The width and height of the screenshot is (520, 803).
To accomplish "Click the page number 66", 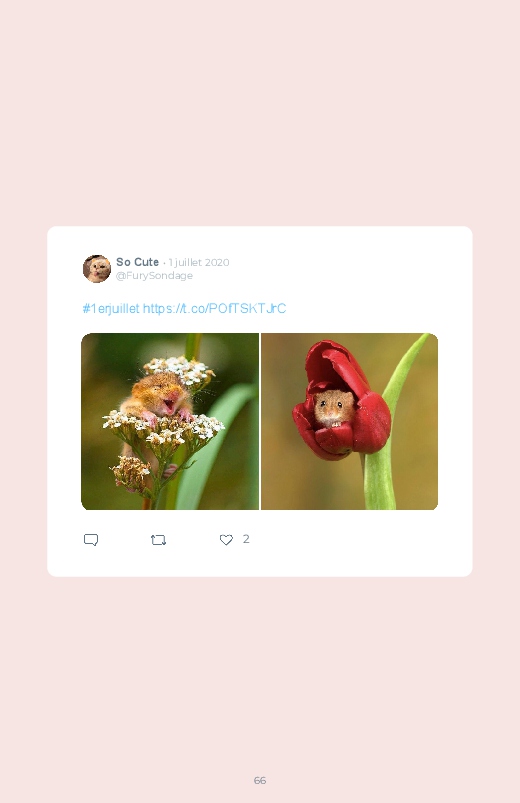I will click(260, 780).
